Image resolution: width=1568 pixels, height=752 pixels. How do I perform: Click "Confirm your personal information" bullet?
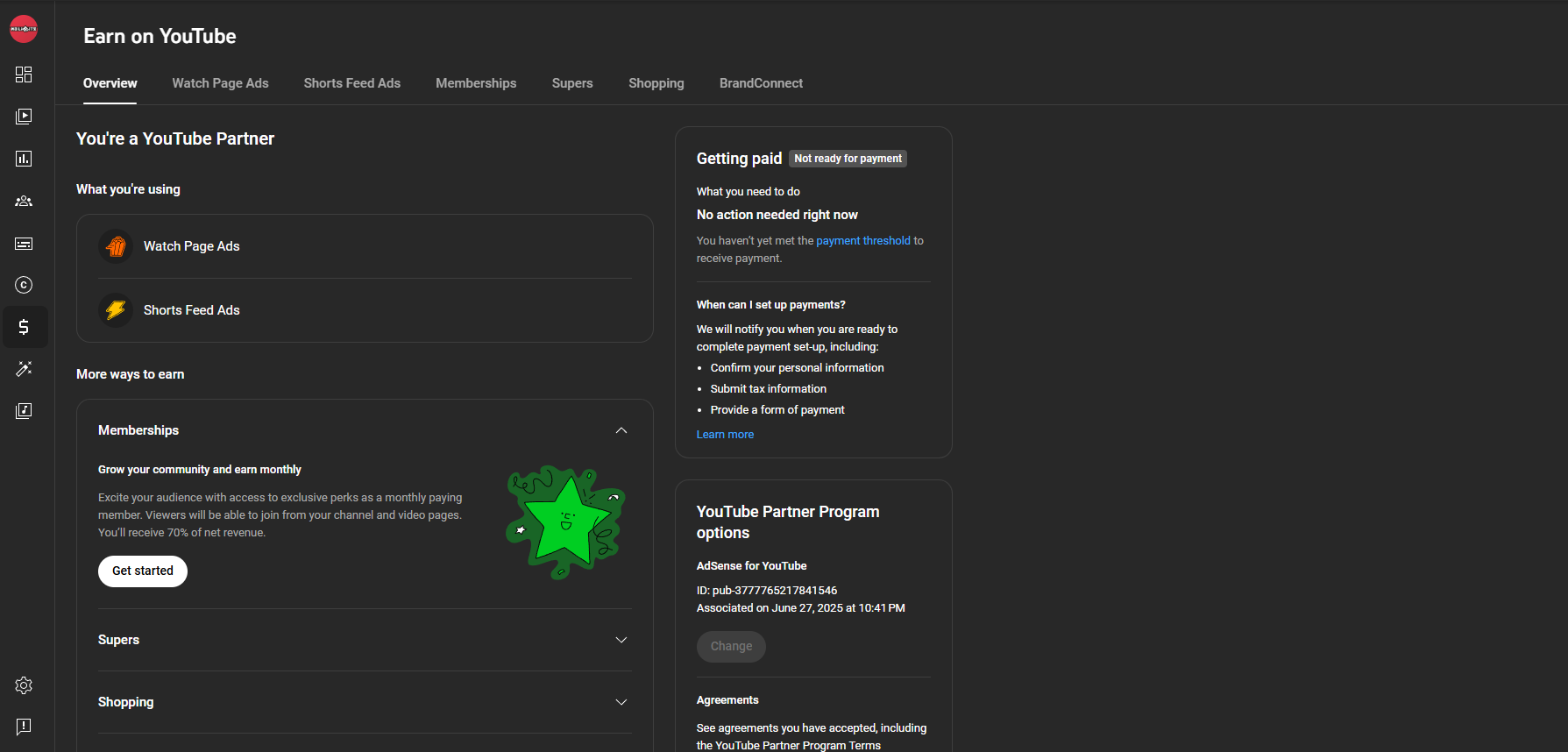[x=798, y=368]
